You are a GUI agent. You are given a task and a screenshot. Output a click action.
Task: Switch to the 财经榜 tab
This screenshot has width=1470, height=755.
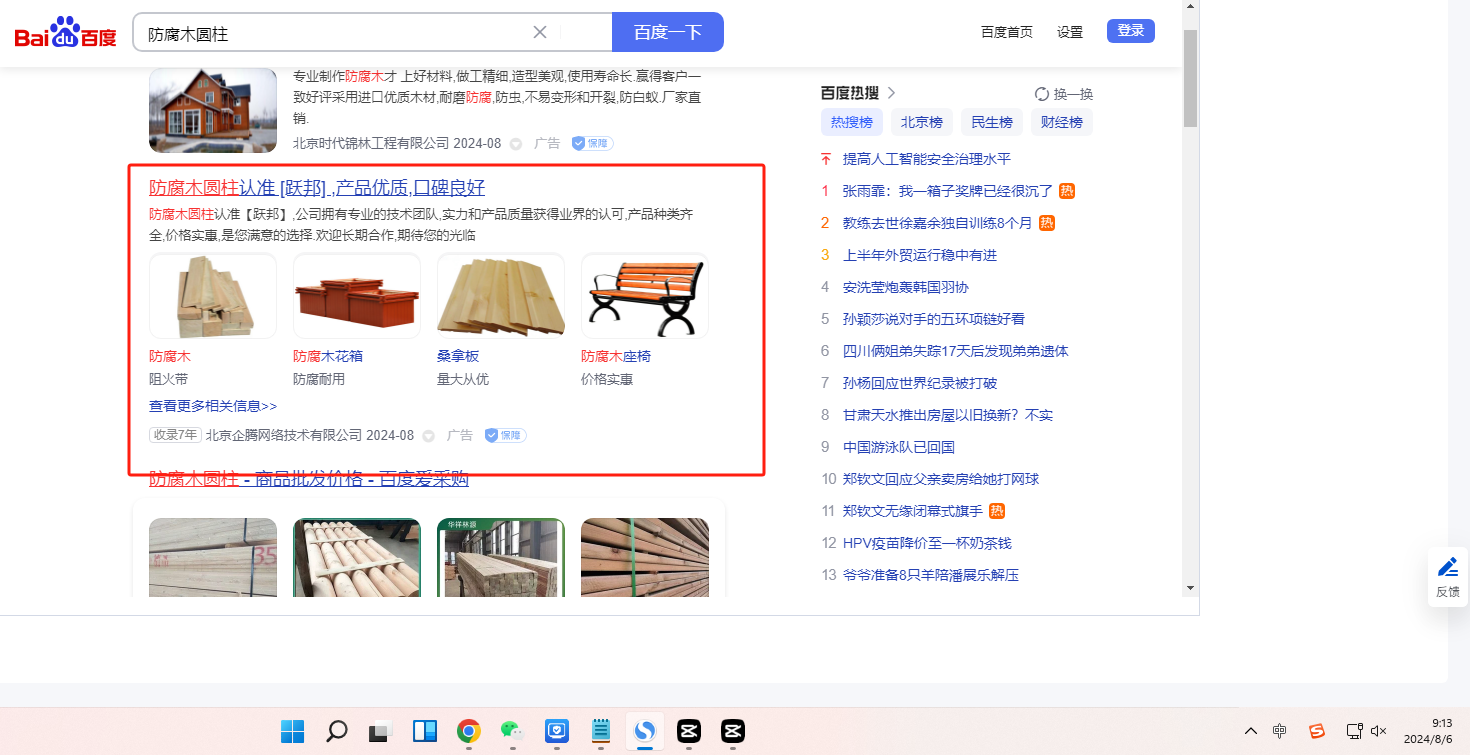click(x=1062, y=122)
